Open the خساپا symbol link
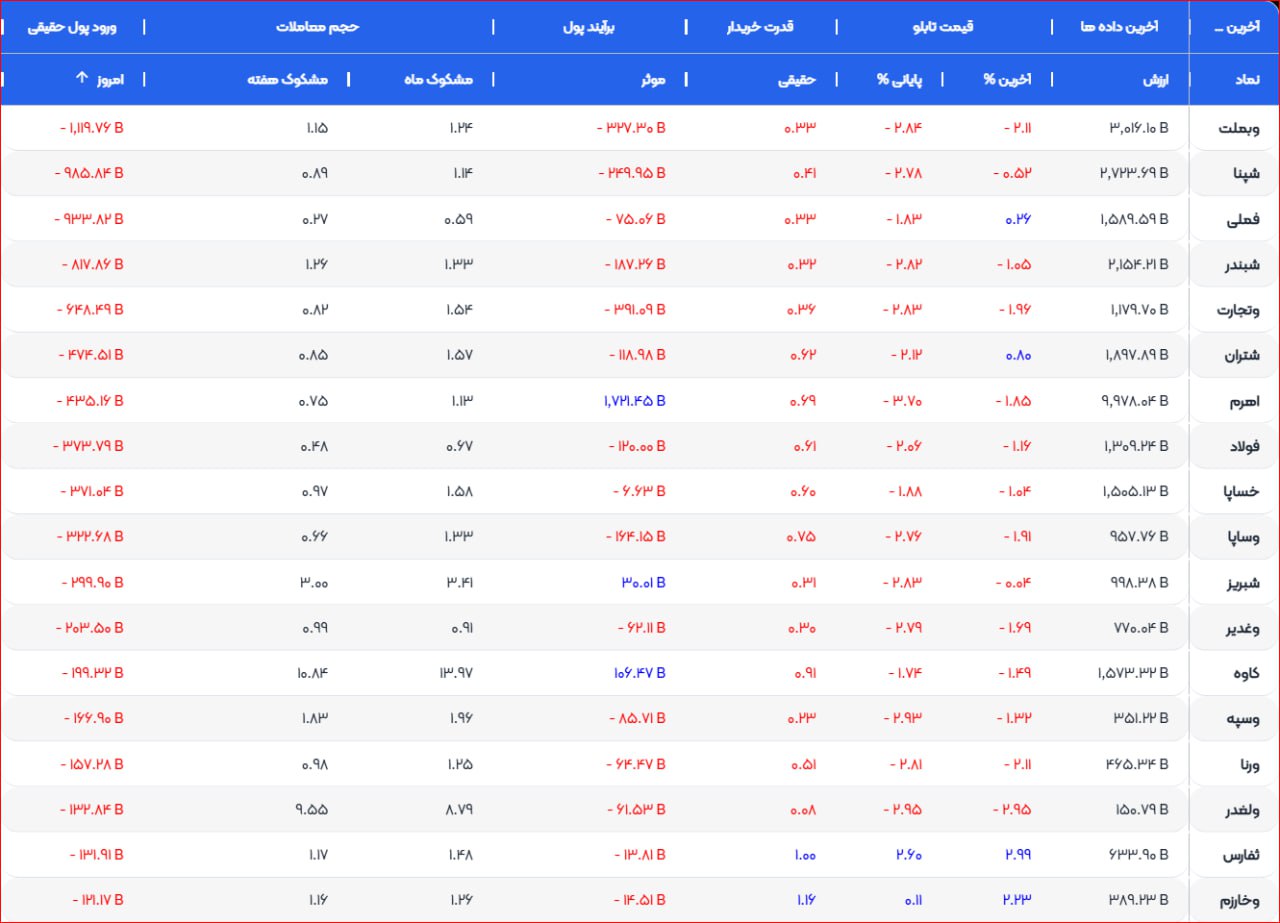This screenshot has height=923, width=1280. click(x=1239, y=492)
